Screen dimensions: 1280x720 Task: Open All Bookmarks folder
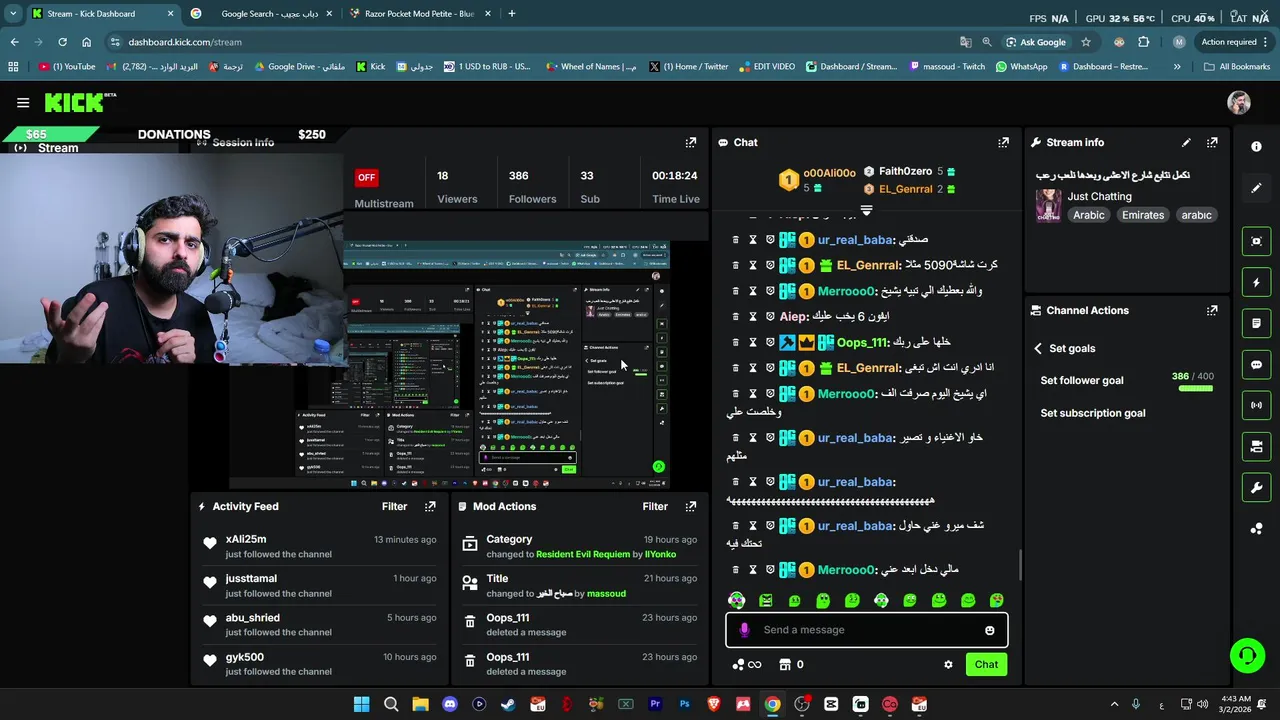[1237, 67]
